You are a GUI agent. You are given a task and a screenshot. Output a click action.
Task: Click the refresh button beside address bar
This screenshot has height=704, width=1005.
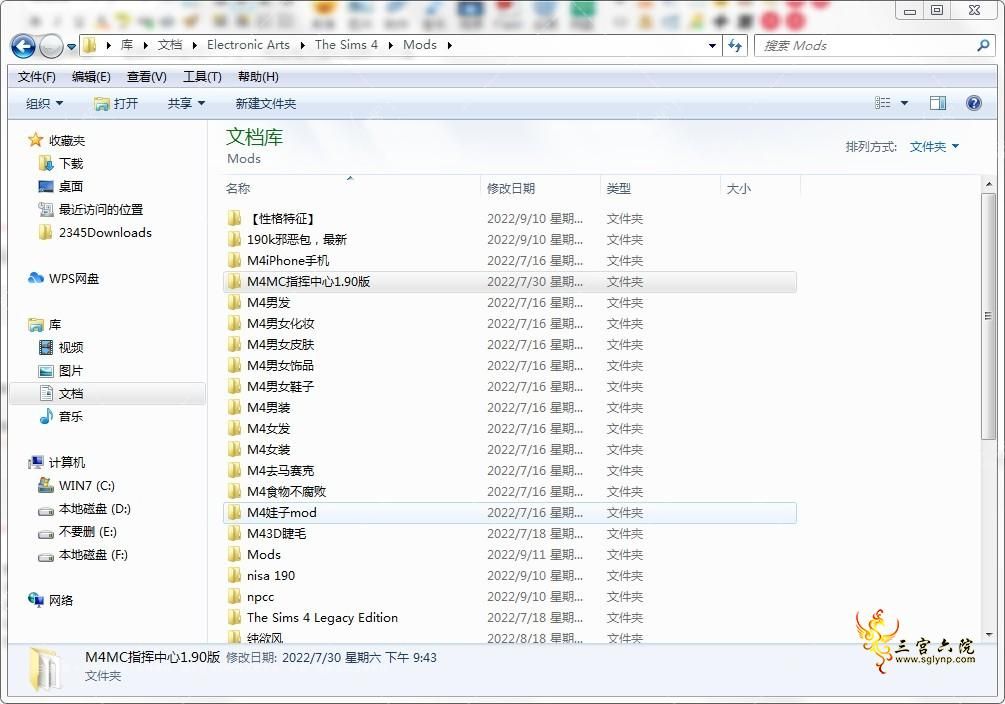[x=735, y=46]
